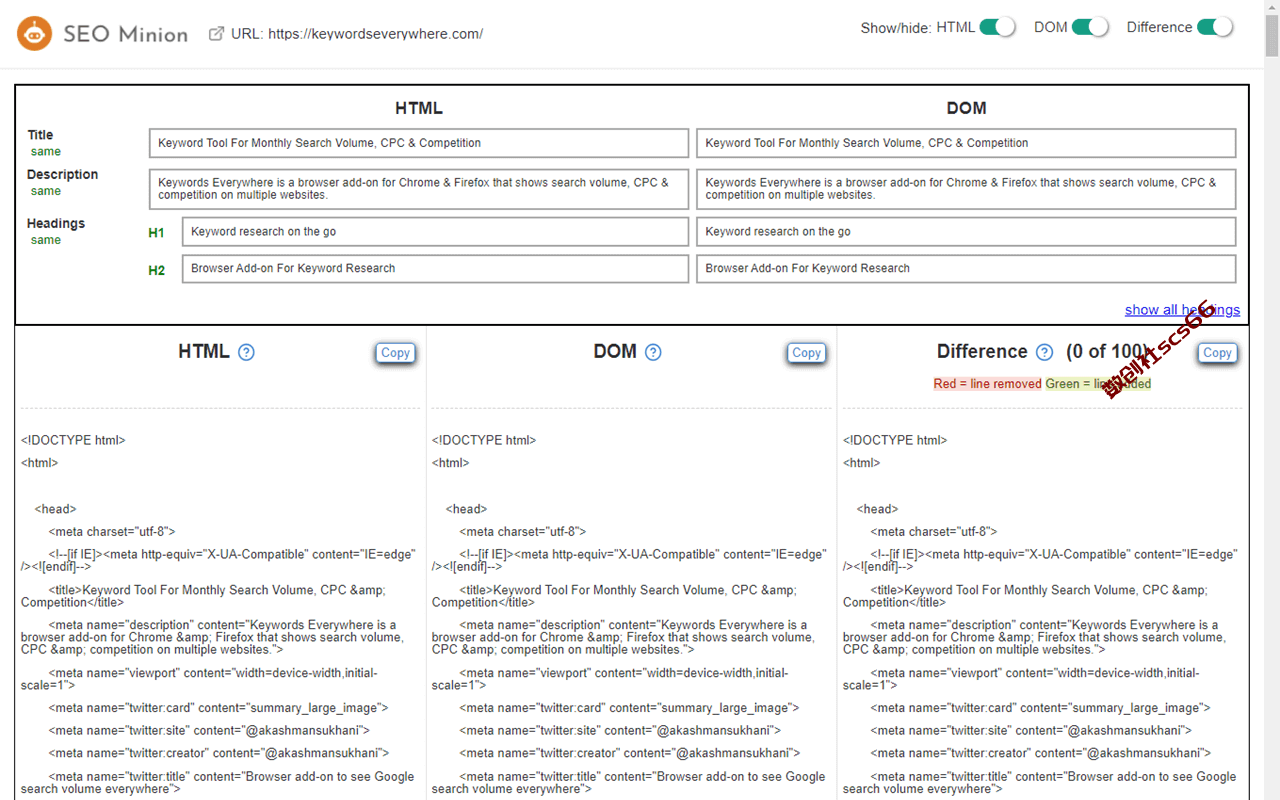
Task: Click the 'Headings' row label
Action: [56, 223]
